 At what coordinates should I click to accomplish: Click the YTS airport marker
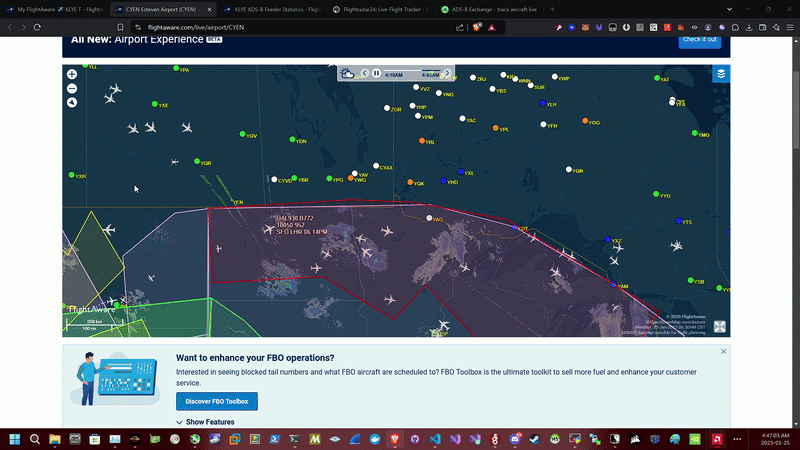pos(679,221)
